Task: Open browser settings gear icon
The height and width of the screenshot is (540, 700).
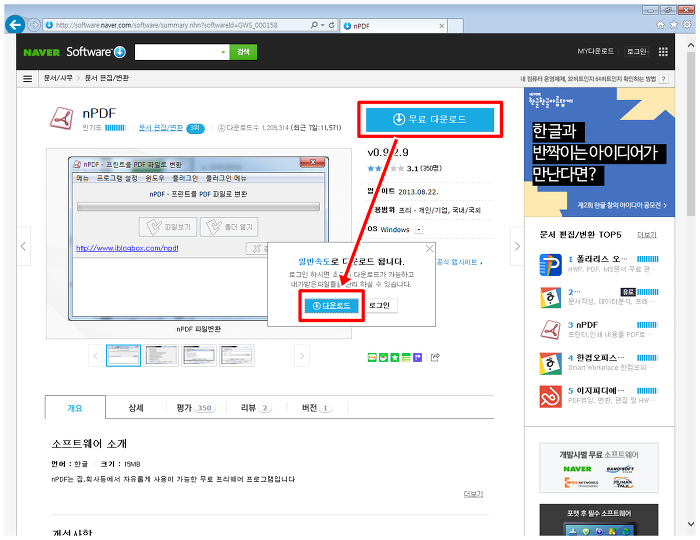Action: [x=688, y=25]
